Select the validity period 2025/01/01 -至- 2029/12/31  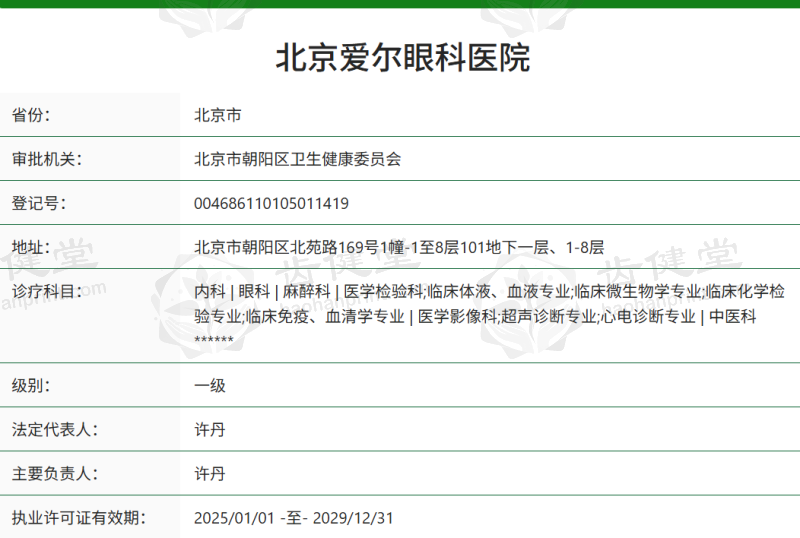(x=294, y=517)
